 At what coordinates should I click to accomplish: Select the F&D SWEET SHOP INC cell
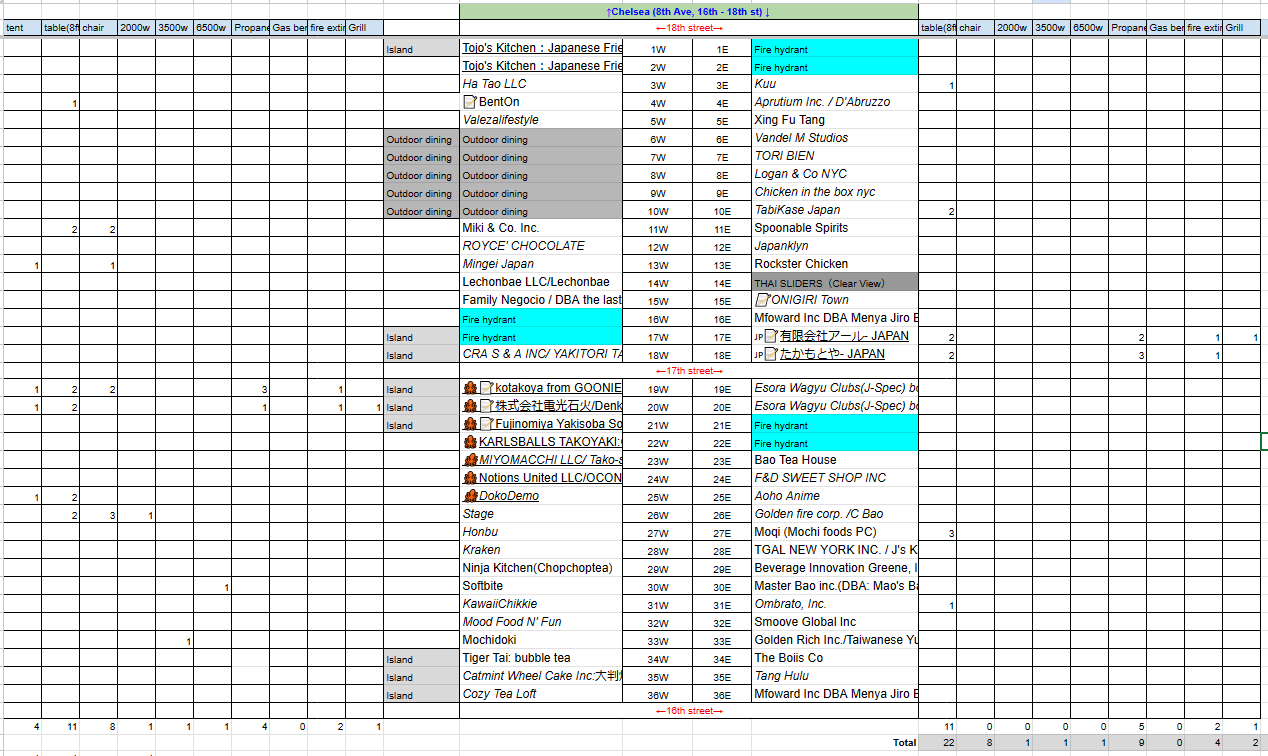point(835,478)
